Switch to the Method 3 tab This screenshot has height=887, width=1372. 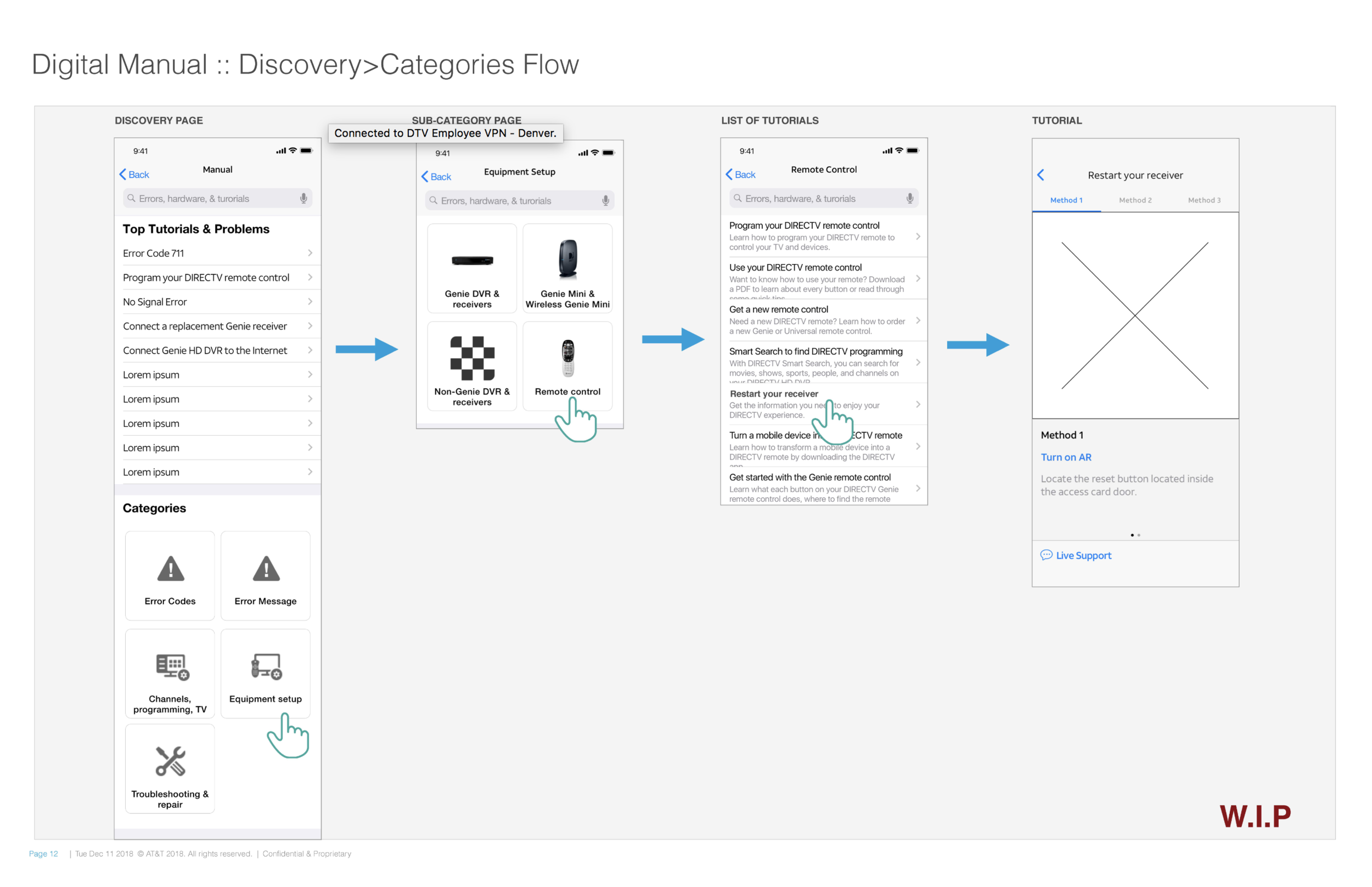pos(1204,200)
